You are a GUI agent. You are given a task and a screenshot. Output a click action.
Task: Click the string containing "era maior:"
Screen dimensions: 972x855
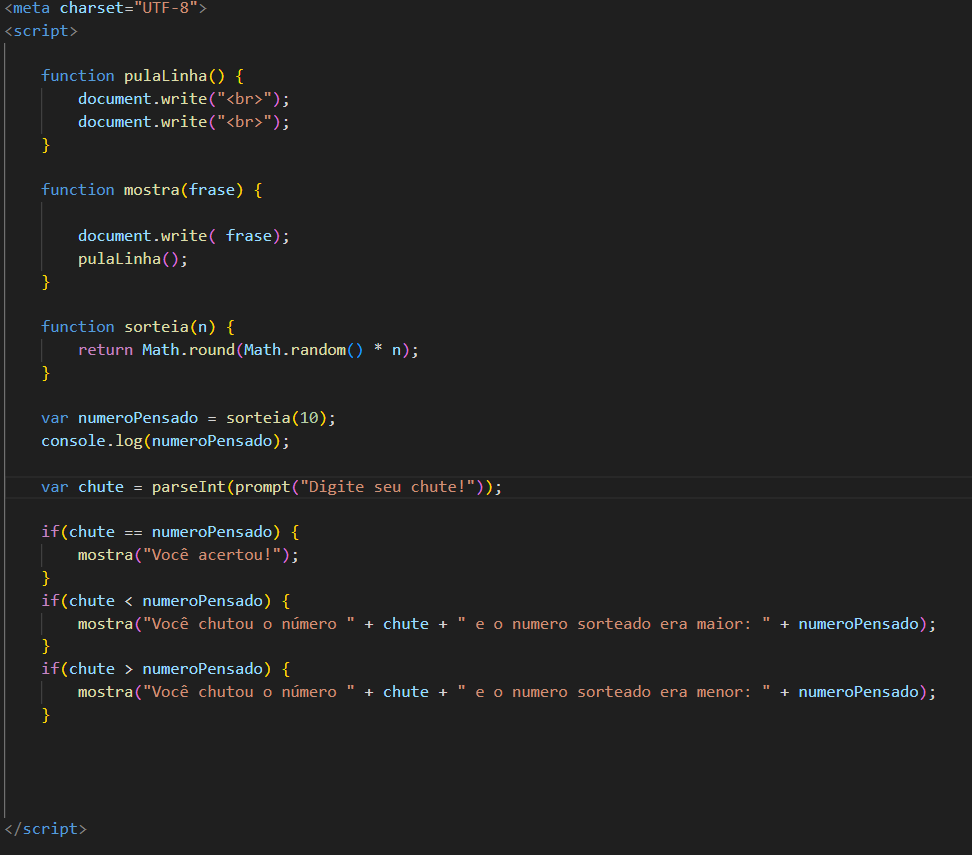pos(614,624)
